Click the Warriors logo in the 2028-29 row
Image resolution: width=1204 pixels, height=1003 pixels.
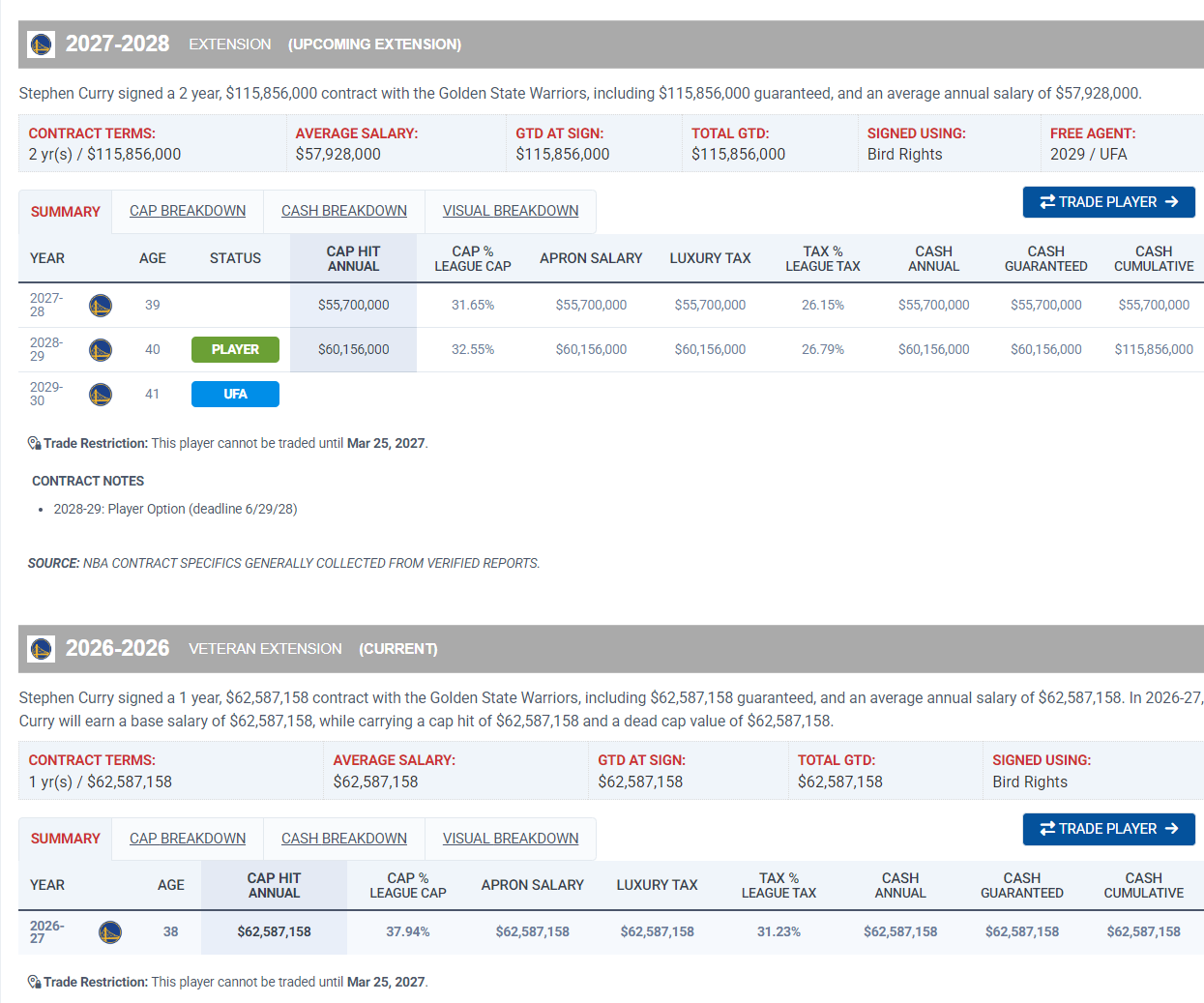(101, 350)
